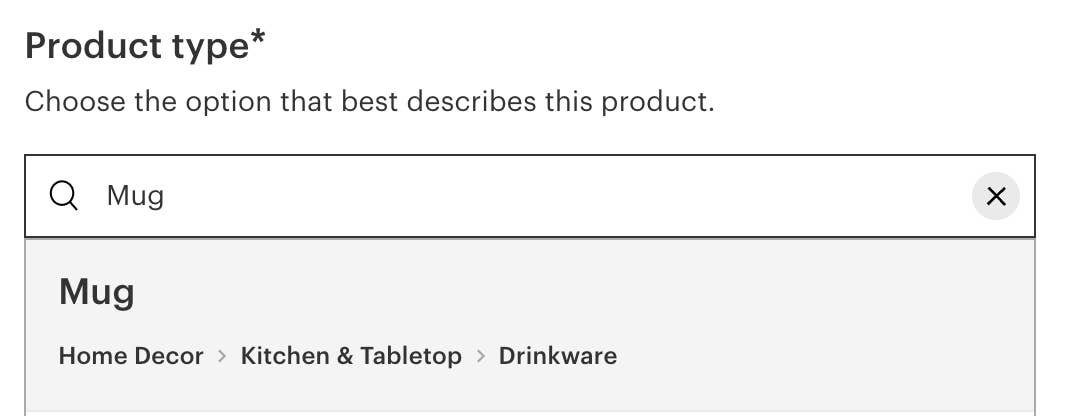
Task: Clear the search with the X button
Action: coord(995,197)
